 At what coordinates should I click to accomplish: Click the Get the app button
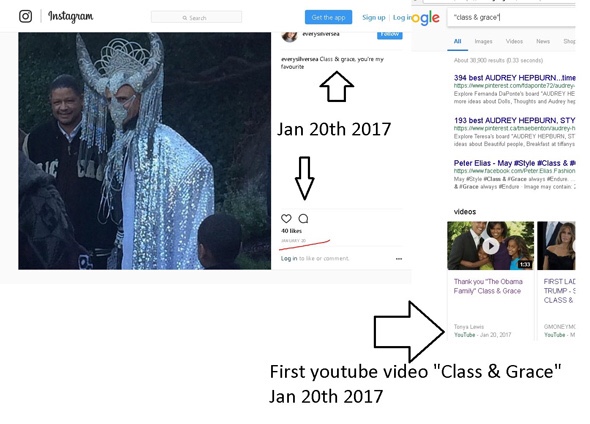[x=328, y=17]
